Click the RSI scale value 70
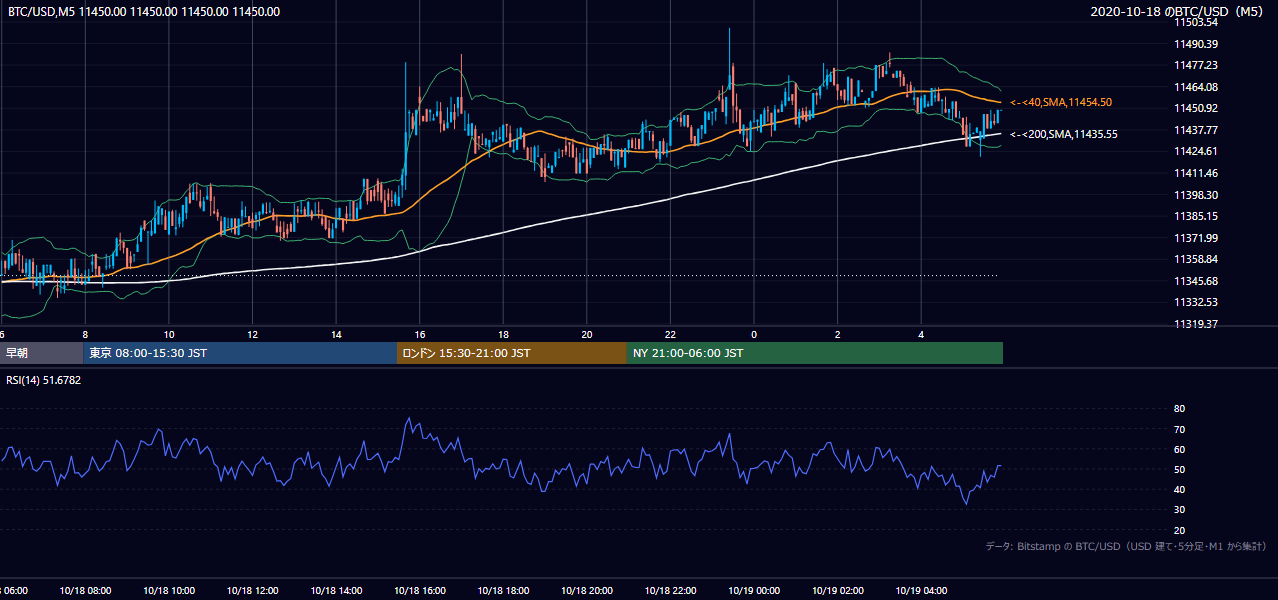 click(x=1179, y=429)
